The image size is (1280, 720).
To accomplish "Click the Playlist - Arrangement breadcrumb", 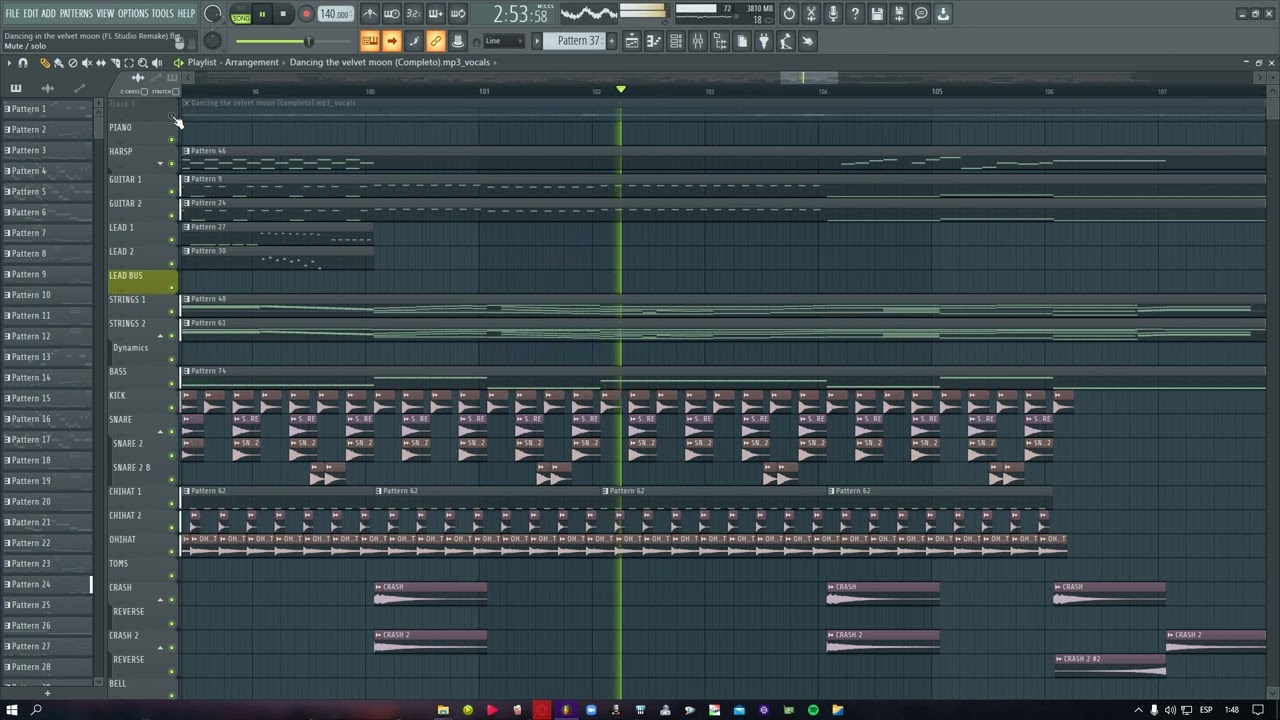I will click(x=233, y=62).
